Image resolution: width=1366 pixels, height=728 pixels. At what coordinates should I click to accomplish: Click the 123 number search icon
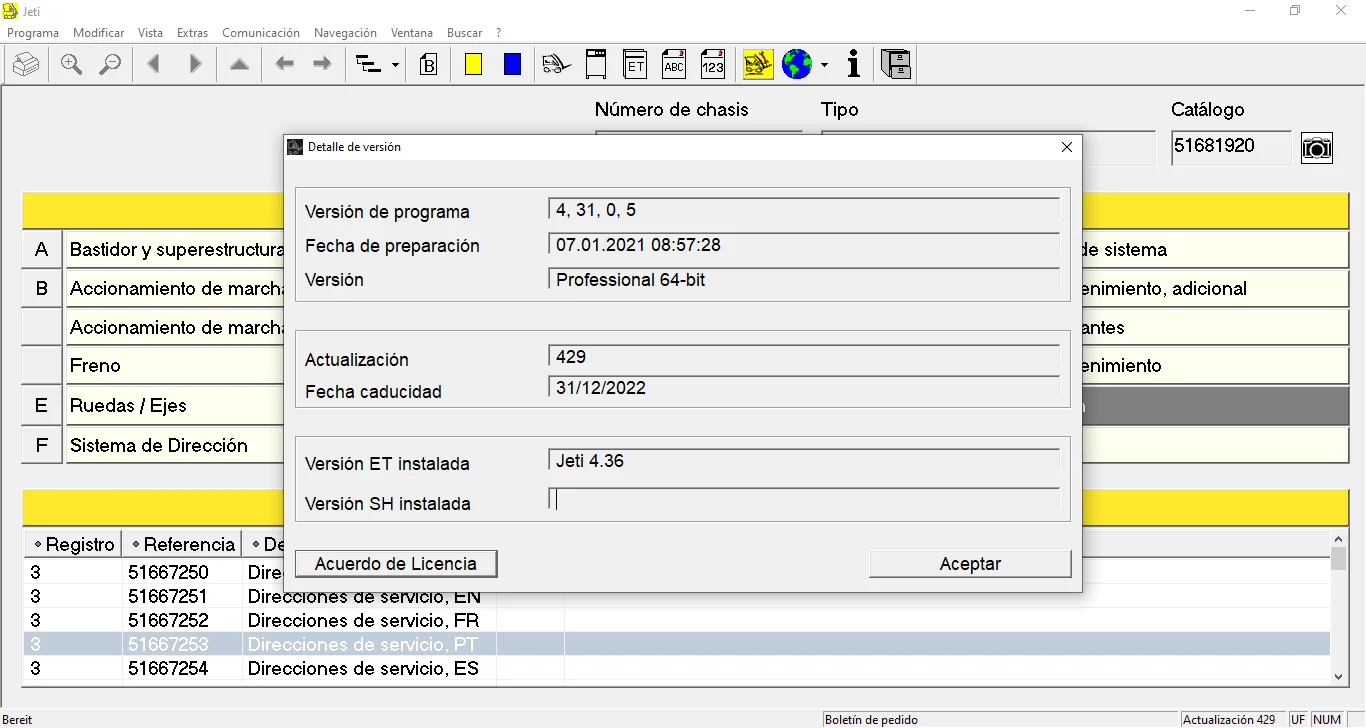click(712, 65)
